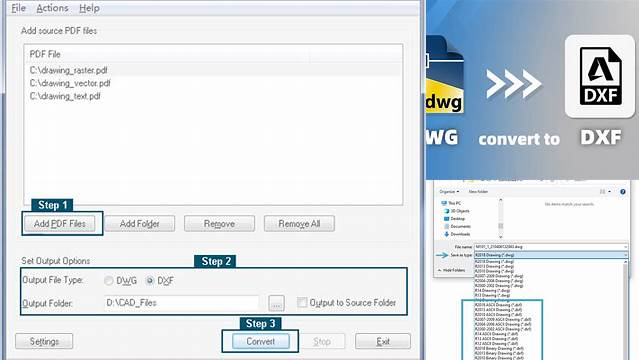
Task: Expand the Save as type dropdown
Action: click(x=551, y=255)
